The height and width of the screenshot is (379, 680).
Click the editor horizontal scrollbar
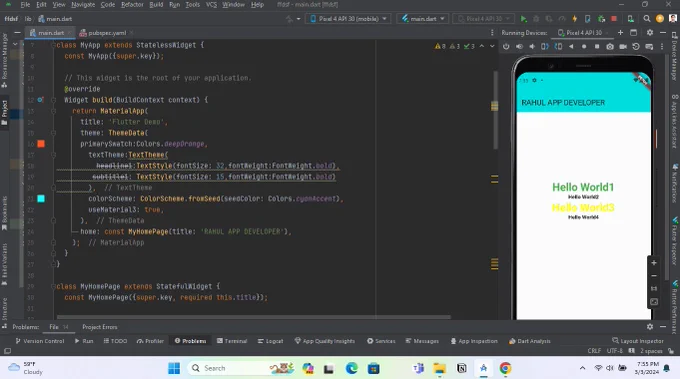pos(254,317)
